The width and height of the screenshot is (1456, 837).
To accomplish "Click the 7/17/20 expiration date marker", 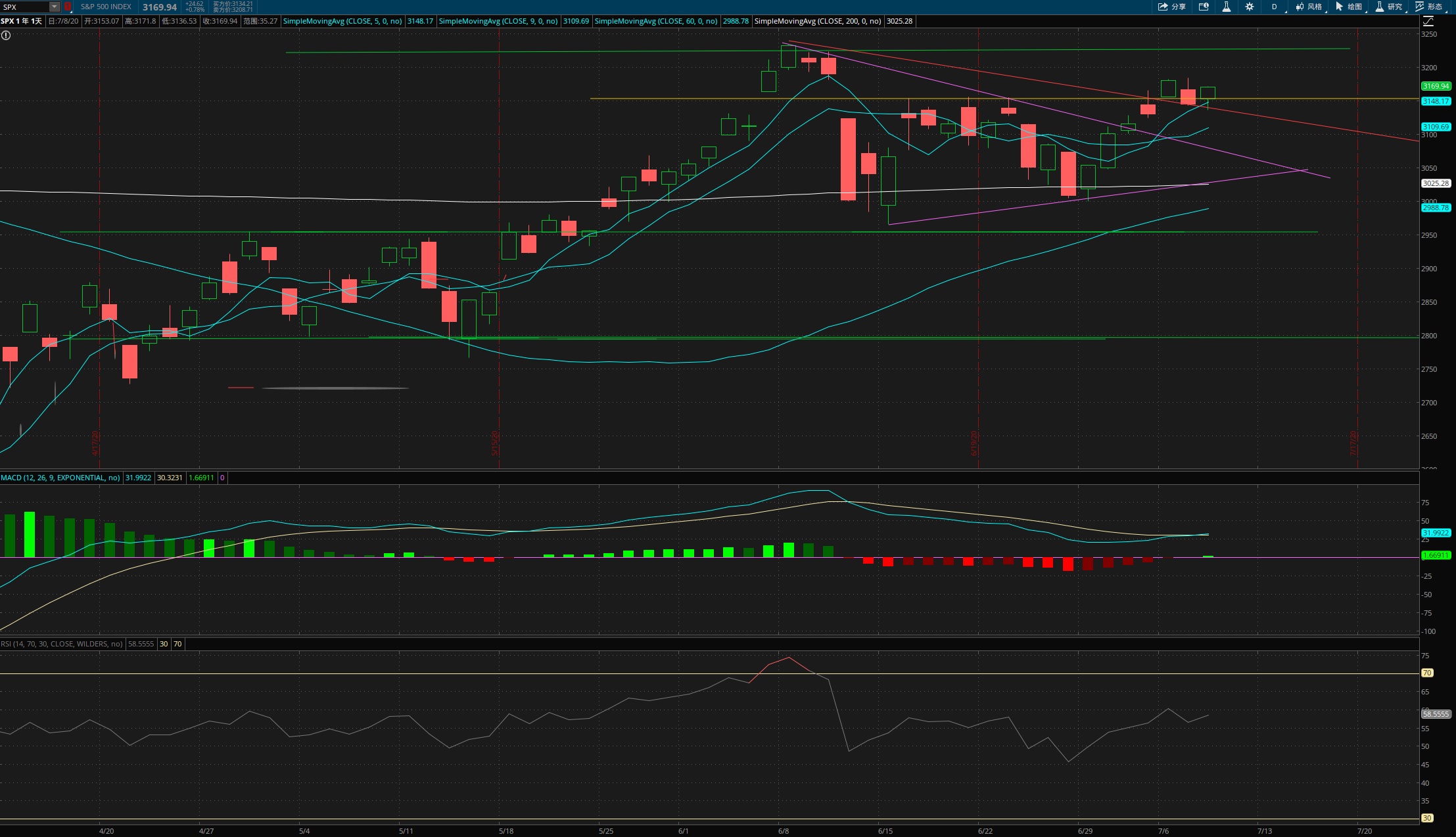I will click(x=1353, y=443).
